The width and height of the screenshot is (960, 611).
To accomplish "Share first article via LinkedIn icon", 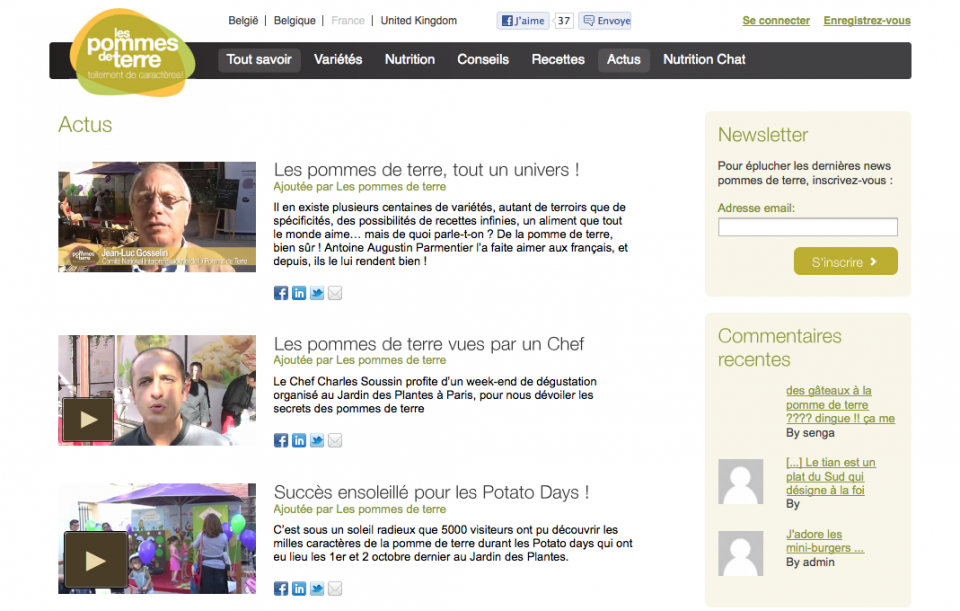I will 299,293.
